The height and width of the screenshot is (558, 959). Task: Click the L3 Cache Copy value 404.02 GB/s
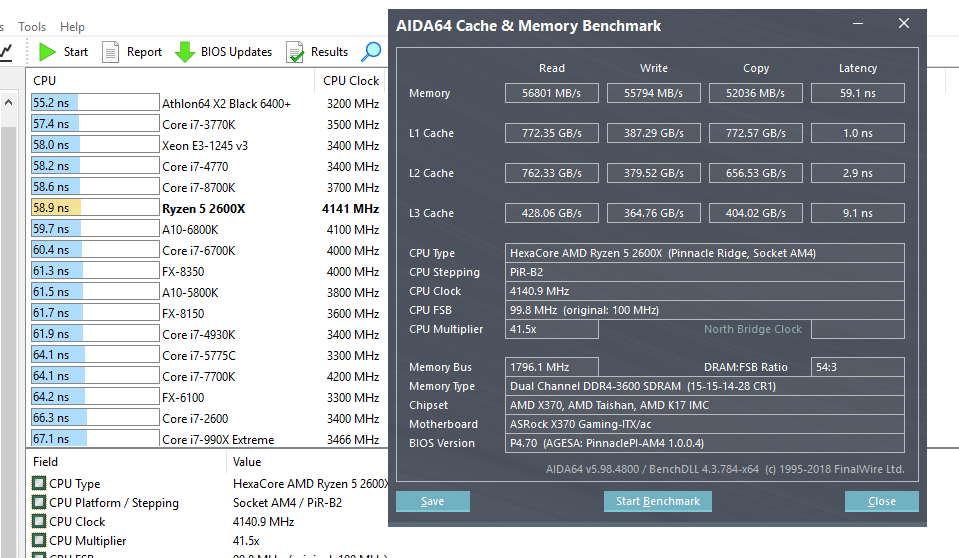(755, 213)
